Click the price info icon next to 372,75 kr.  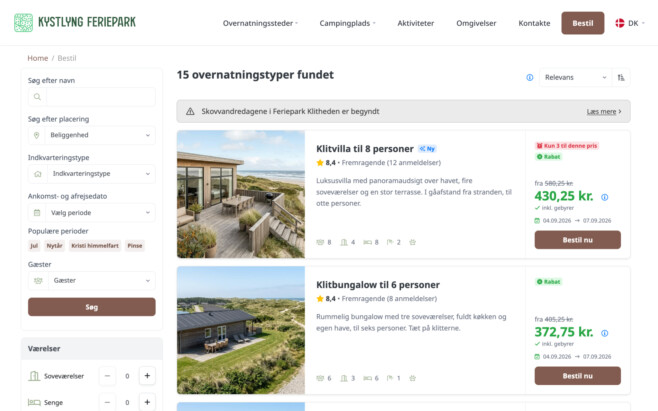605,333
